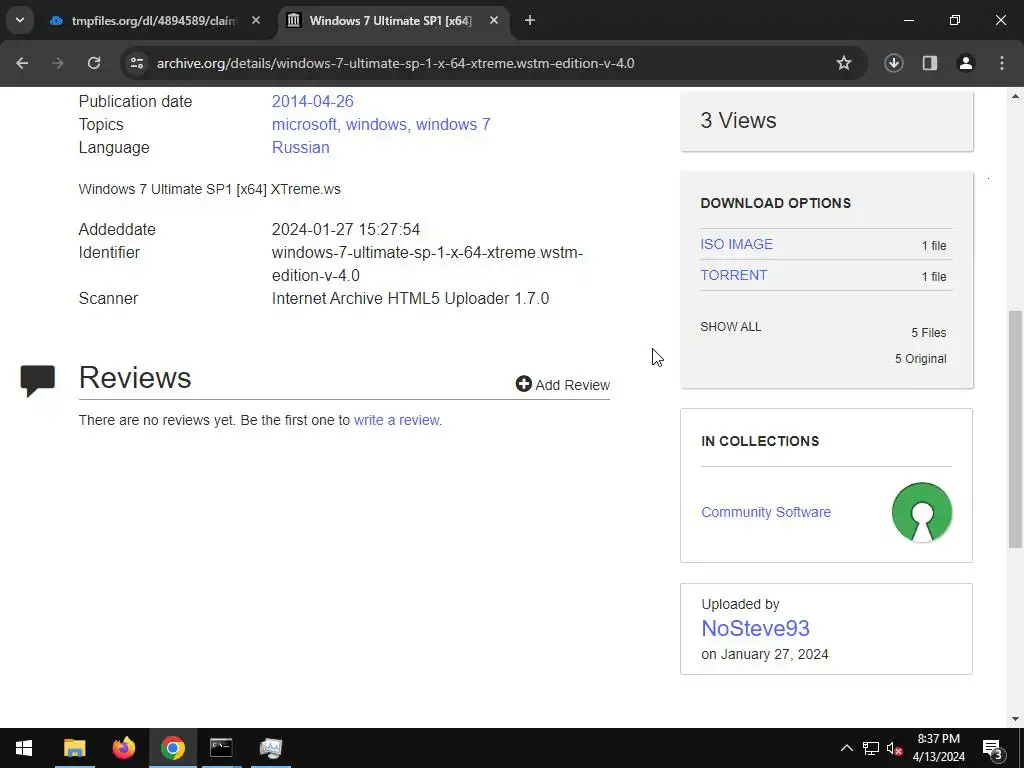Open File Explorer from taskbar
Screen dimensions: 1024x768
[74, 748]
